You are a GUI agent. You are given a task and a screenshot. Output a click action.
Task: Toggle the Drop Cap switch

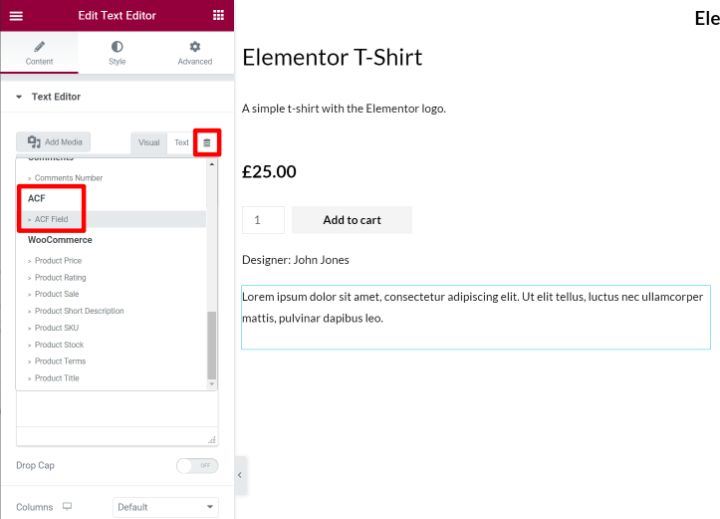196,466
